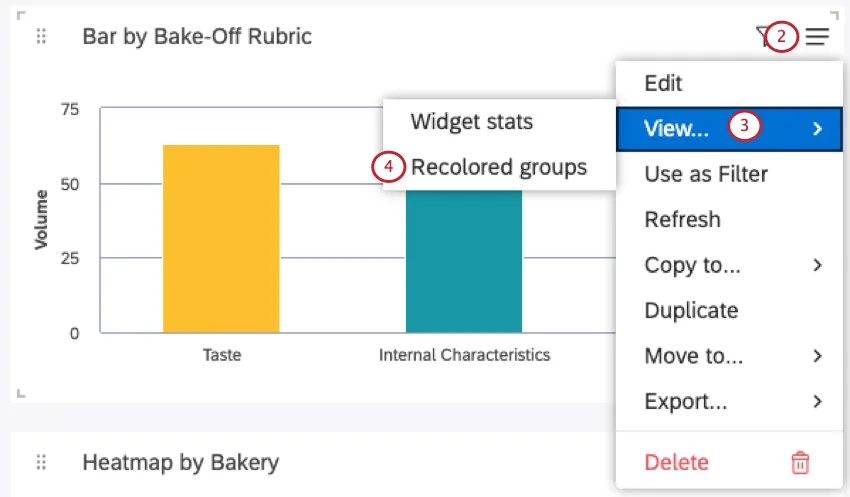
Task: Select Duplicate from the menu
Action: [691, 311]
